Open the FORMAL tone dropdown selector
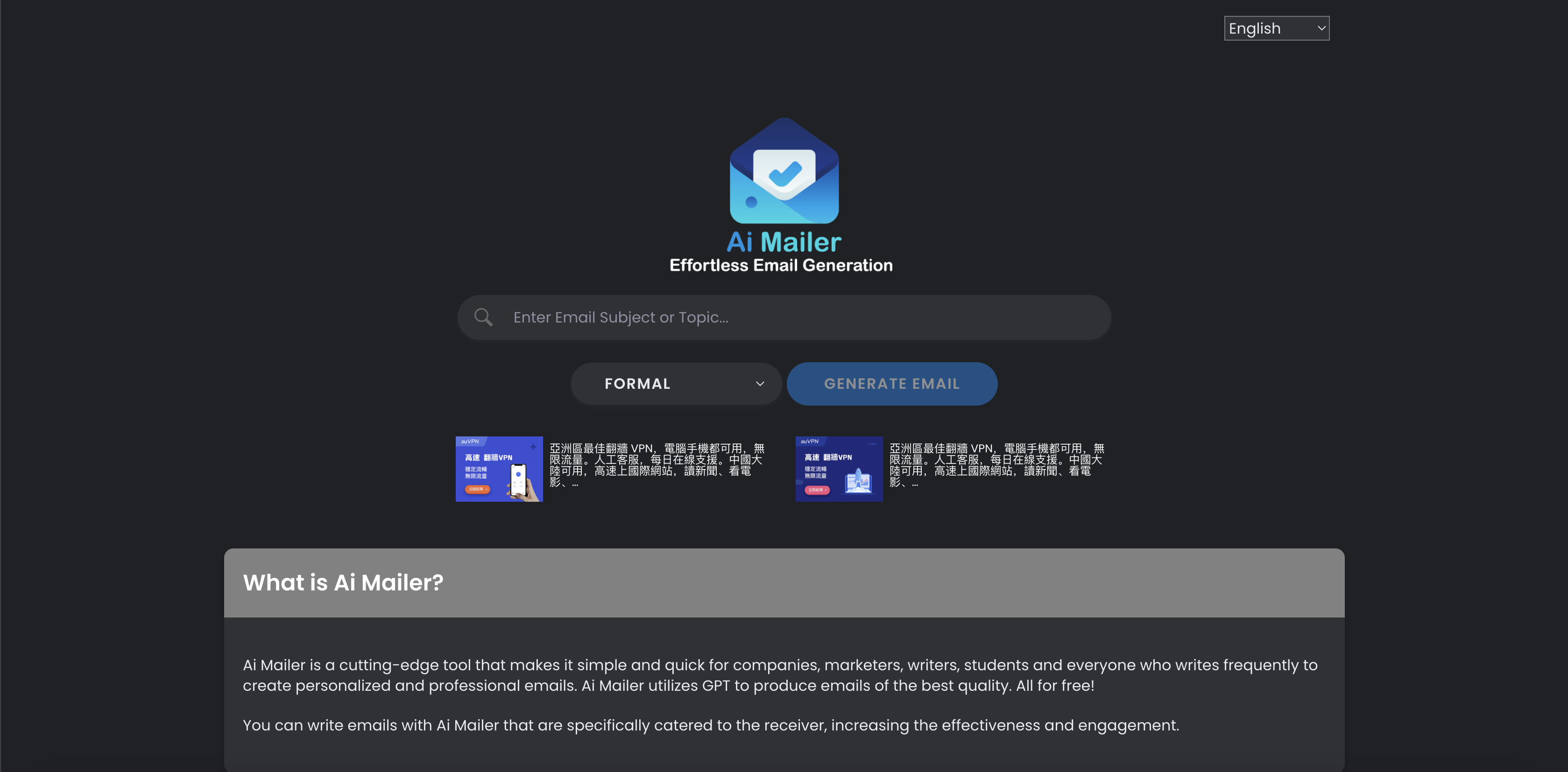Image resolution: width=1568 pixels, height=772 pixels. coord(676,383)
